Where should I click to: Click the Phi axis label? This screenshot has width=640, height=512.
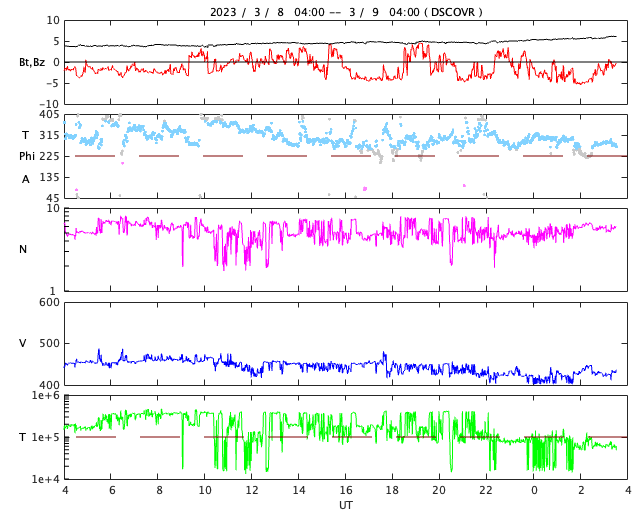click(x=27, y=156)
